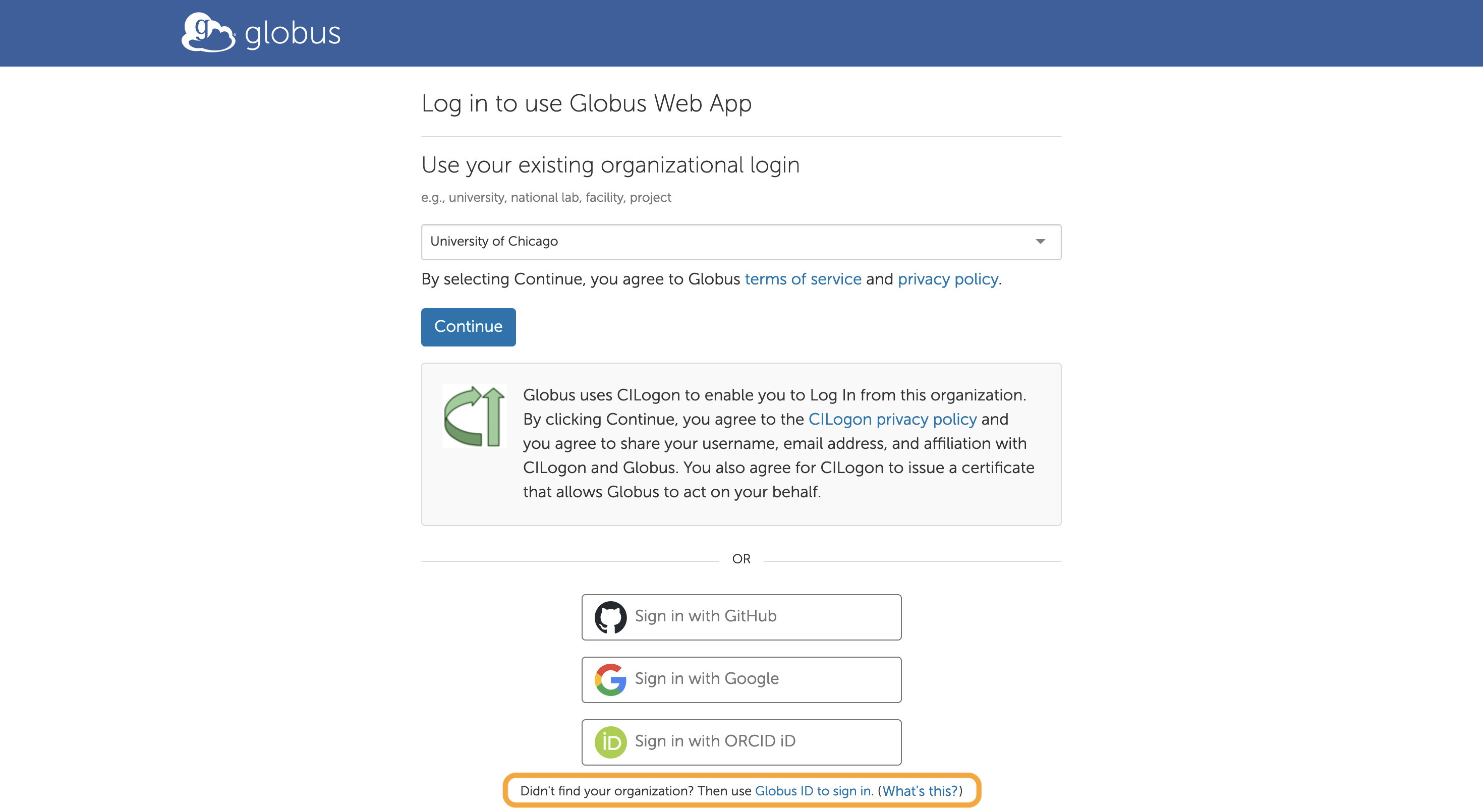The image size is (1483, 812).
Task: Click the OR divider label
Action: [x=741, y=559]
